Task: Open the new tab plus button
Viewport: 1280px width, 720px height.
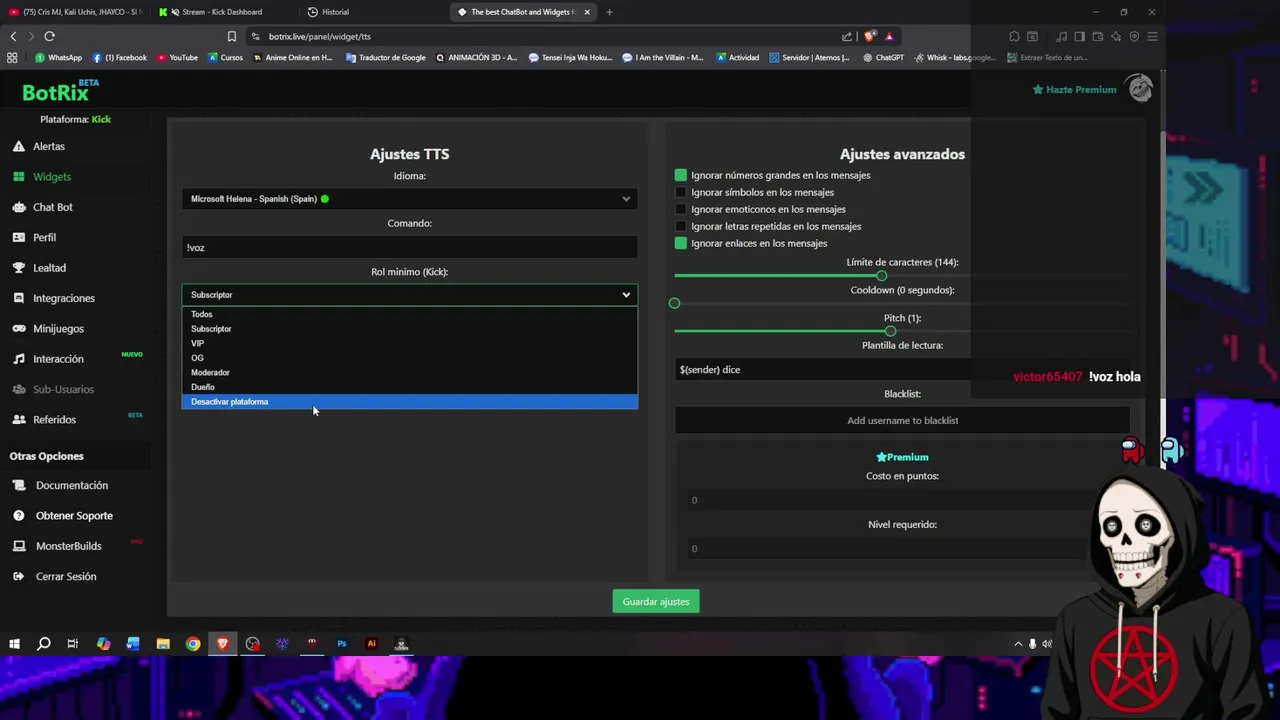Action: (609, 12)
